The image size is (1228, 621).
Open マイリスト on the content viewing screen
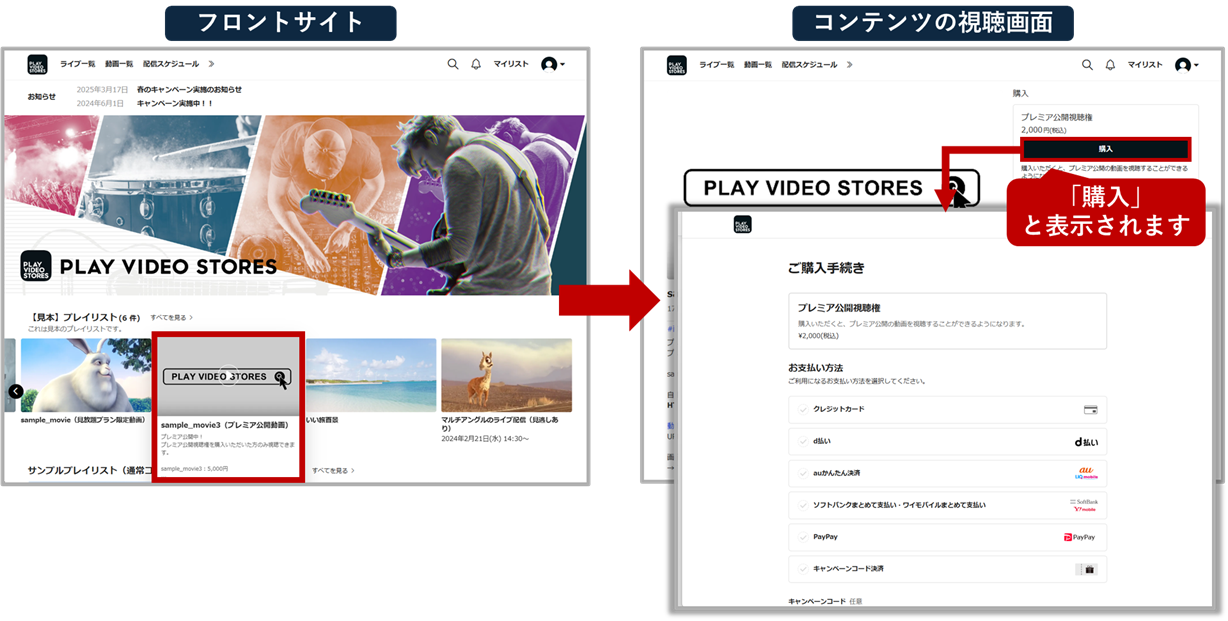(1146, 65)
